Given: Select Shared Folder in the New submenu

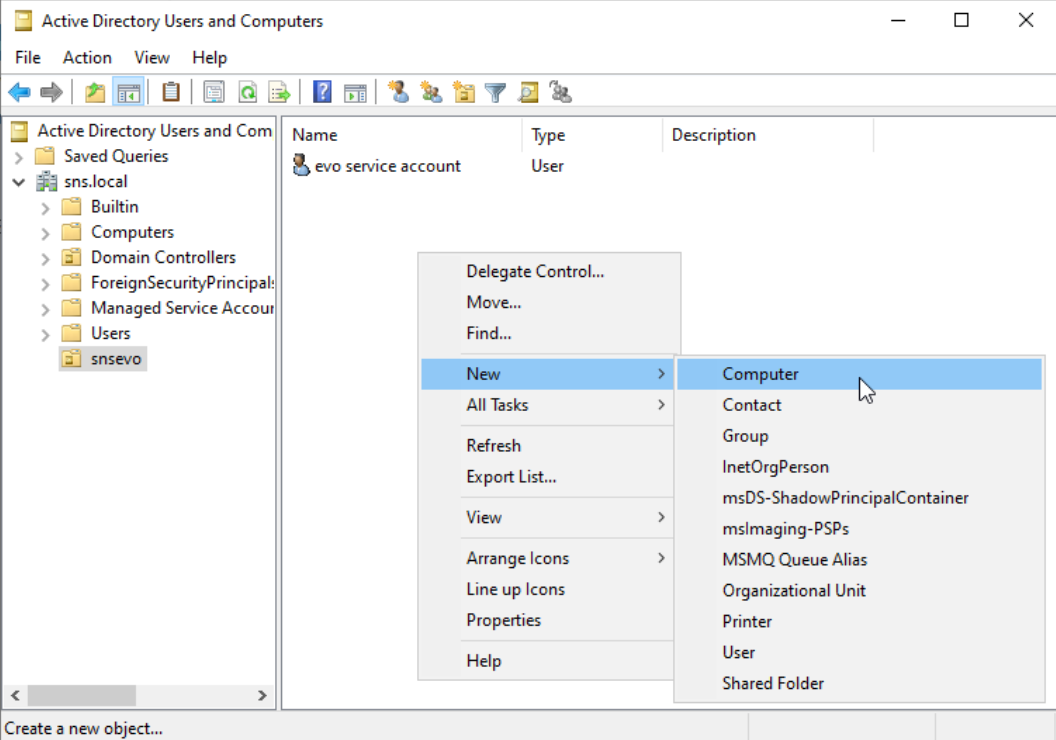Looking at the screenshot, I should tap(859, 684).
